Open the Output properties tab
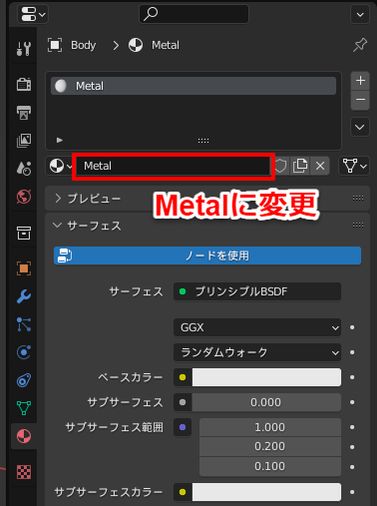Screen dimensions: 377x506 point(24,113)
